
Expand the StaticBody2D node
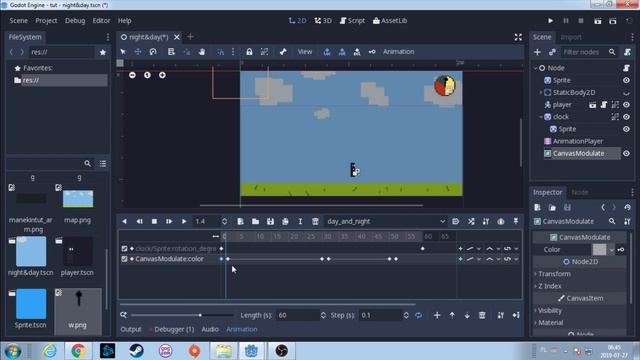click(541, 93)
